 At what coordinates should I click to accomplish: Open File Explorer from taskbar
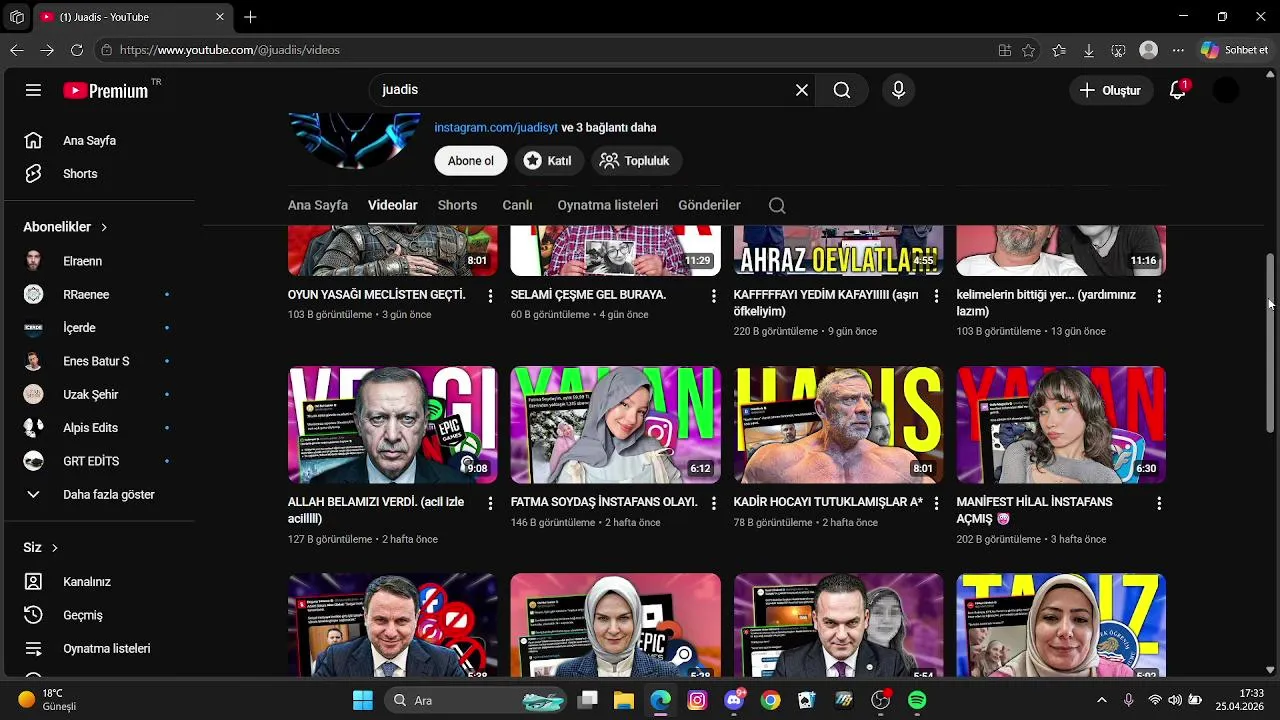[624, 700]
